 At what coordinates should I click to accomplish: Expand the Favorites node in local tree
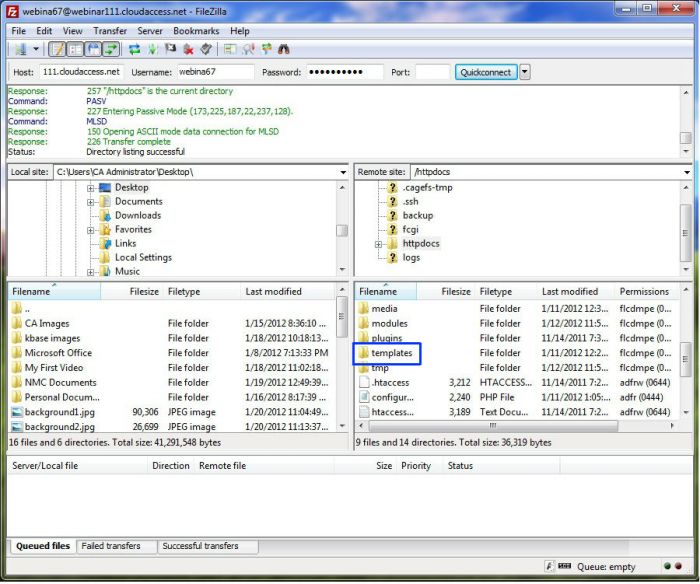click(91, 230)
